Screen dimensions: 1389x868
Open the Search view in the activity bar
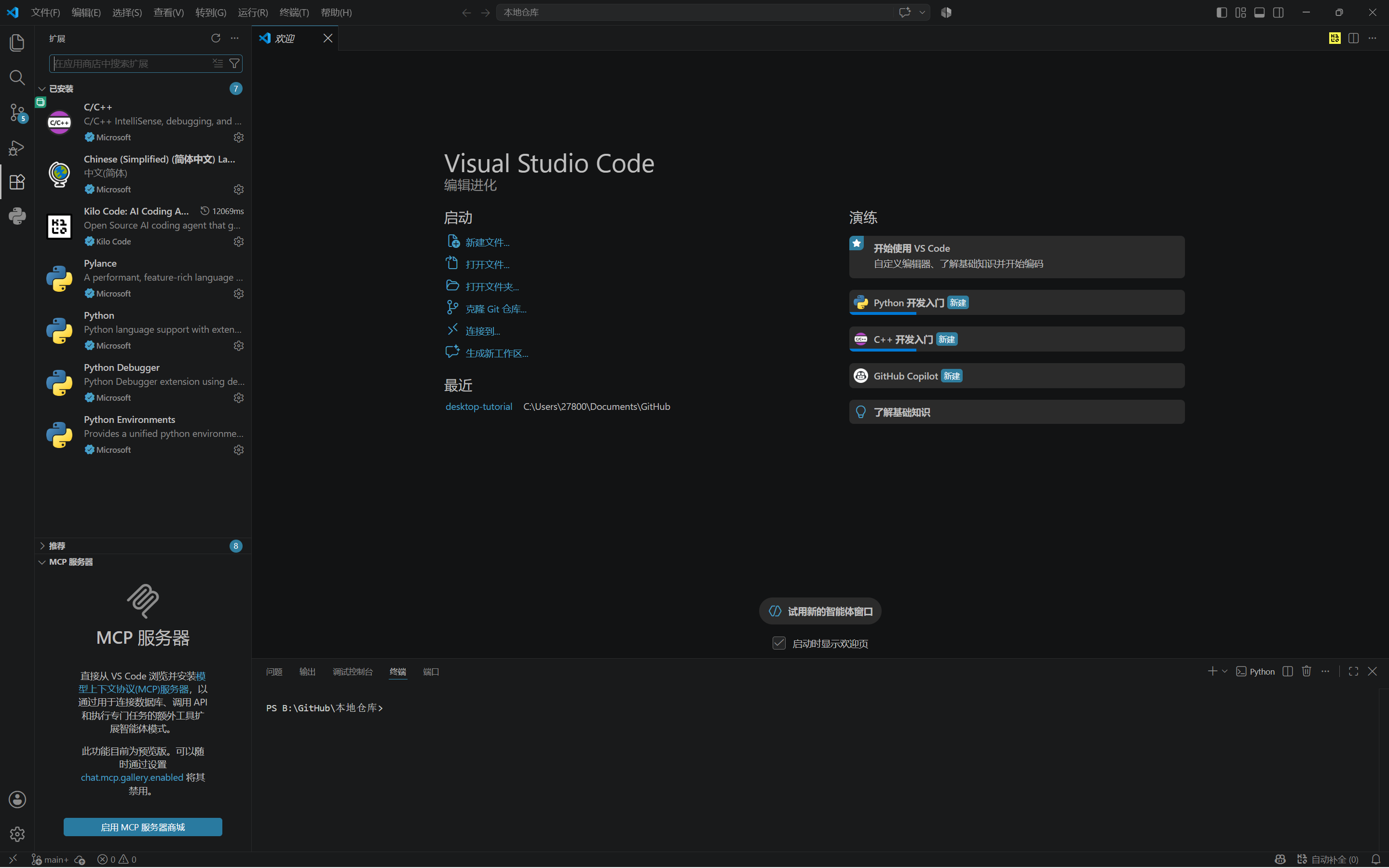click(x=17, y=78)
